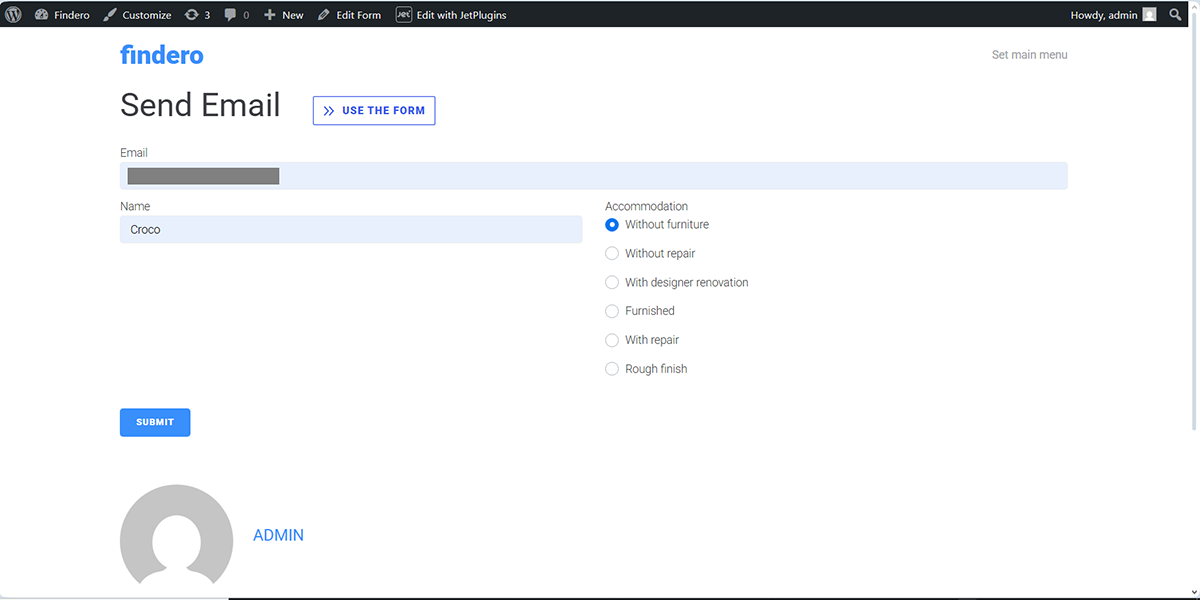Choose the Furnished radio option

pos(612,311)
